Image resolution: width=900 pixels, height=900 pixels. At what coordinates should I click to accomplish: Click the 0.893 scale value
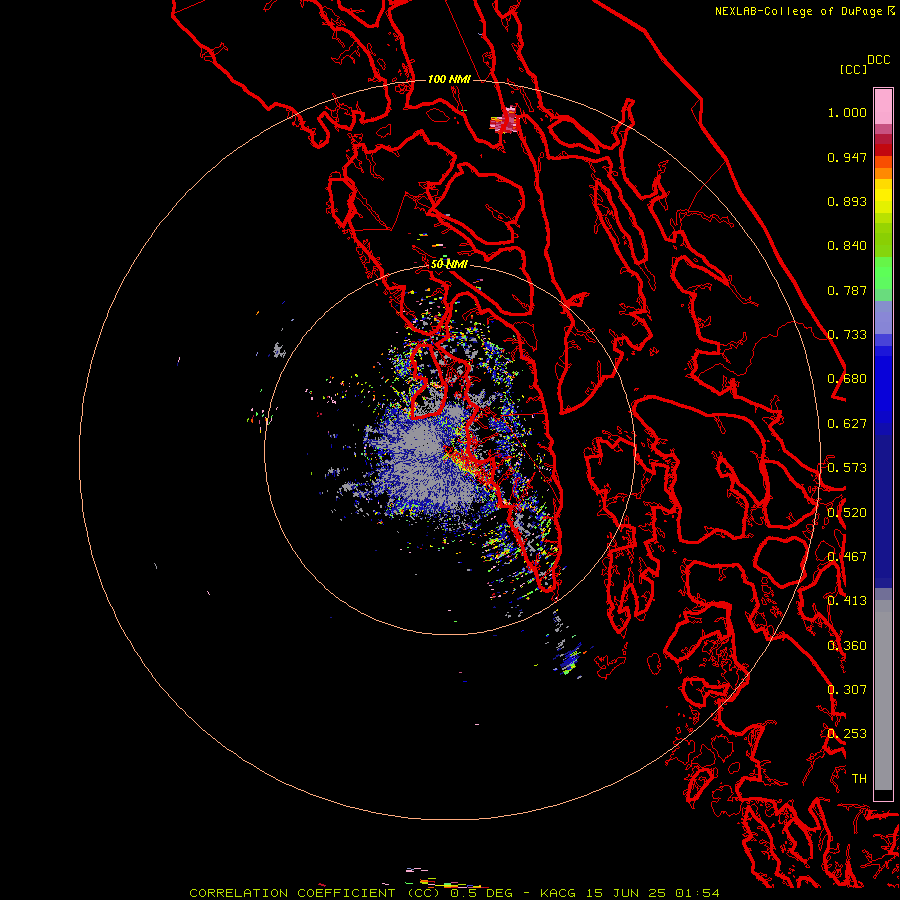pyautogui.click(x=847, y=201)
